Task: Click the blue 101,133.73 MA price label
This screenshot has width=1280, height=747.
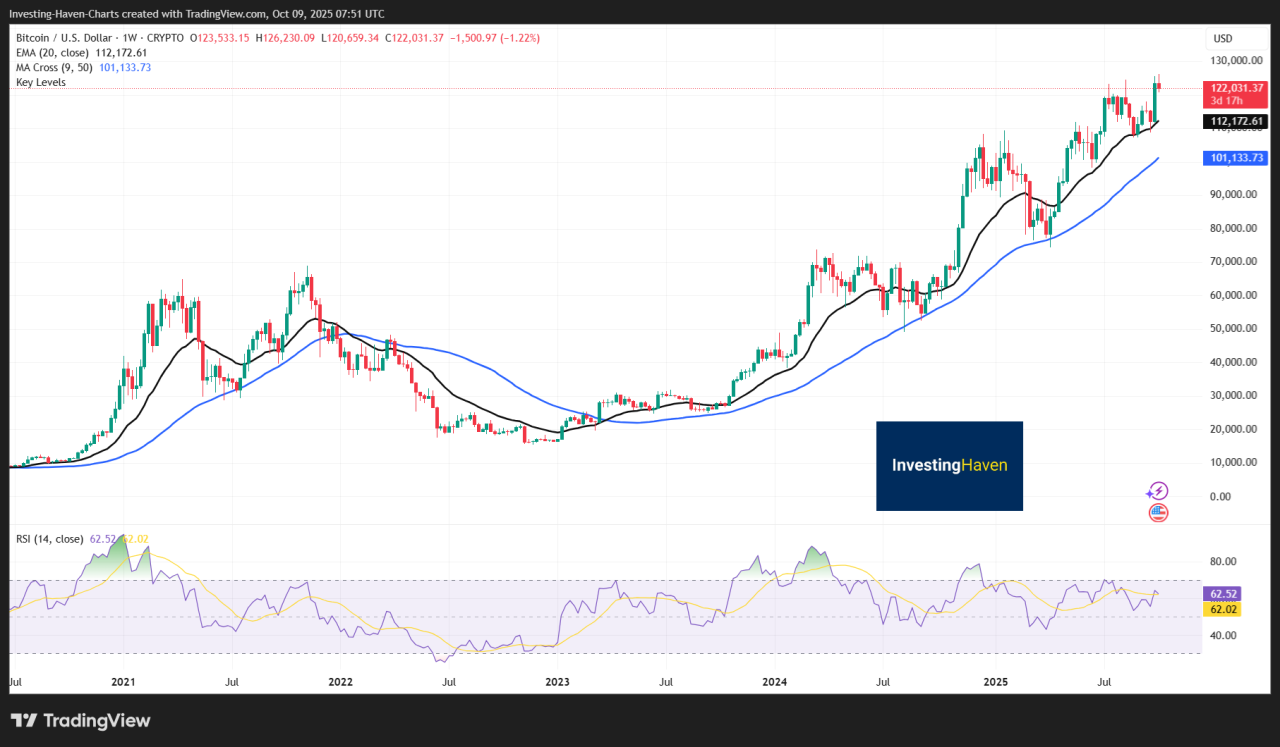Action: (1237, 158)
